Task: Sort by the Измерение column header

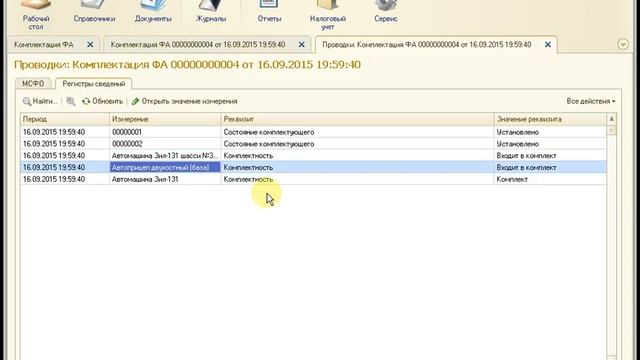Action: [165, 119]
